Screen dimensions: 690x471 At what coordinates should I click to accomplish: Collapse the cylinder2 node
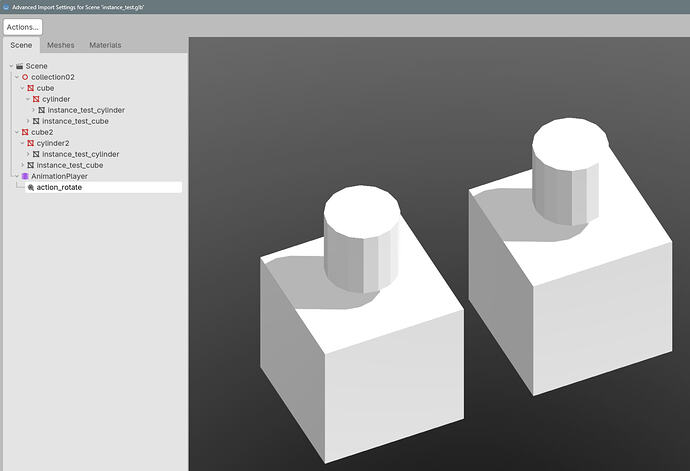coord(22,143)
